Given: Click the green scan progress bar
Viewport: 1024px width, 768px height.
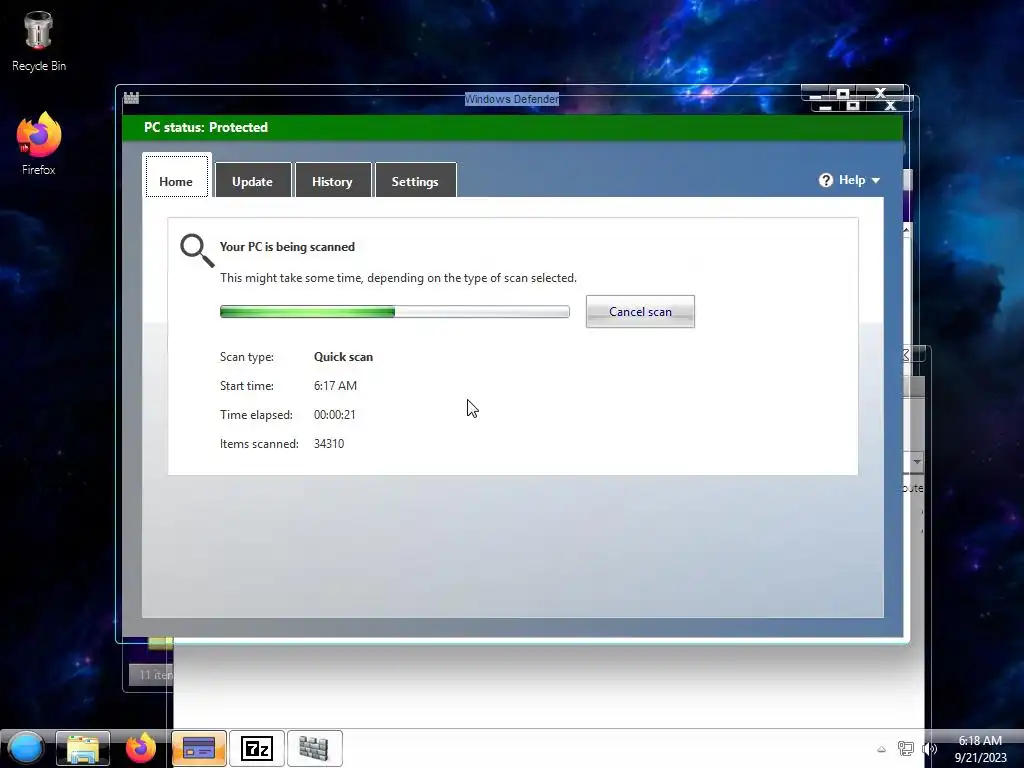Looking at the screenshot, I should coord(394,312).
